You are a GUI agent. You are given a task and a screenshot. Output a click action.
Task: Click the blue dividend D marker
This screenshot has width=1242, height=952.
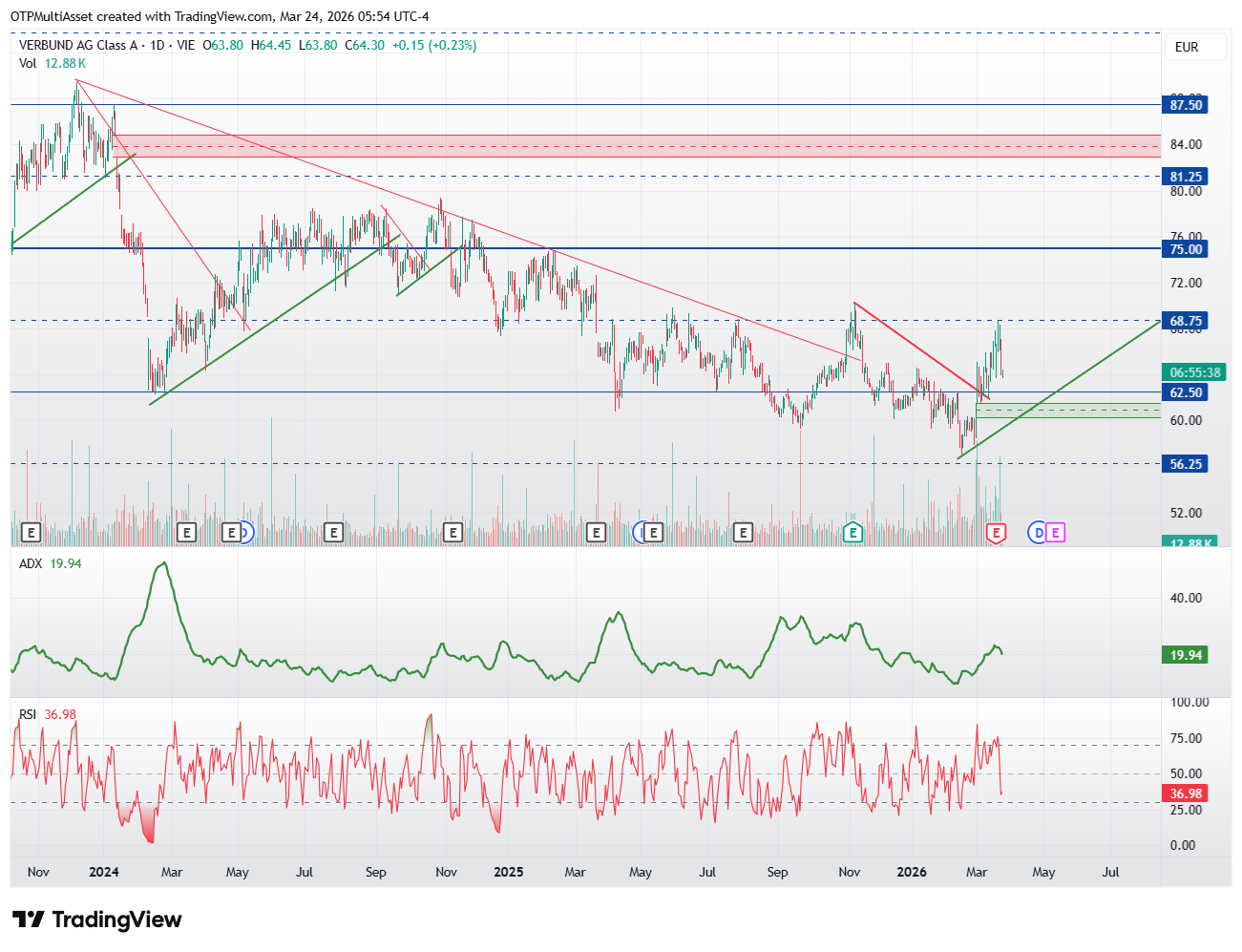pyautogui.click(x=1038, y=533)
